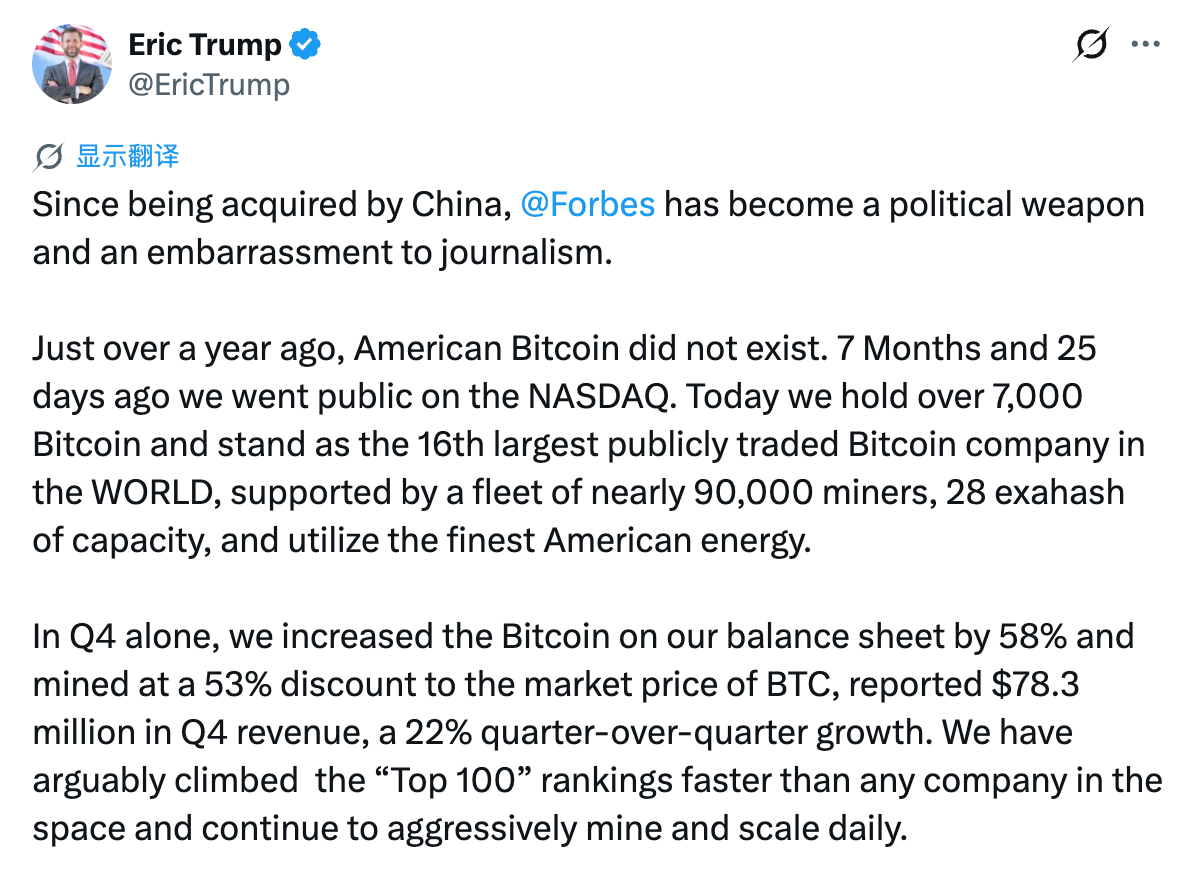Click the small icon beside 显示翻译
This screenshot has width=1190, height=872.
pos(48,156)
